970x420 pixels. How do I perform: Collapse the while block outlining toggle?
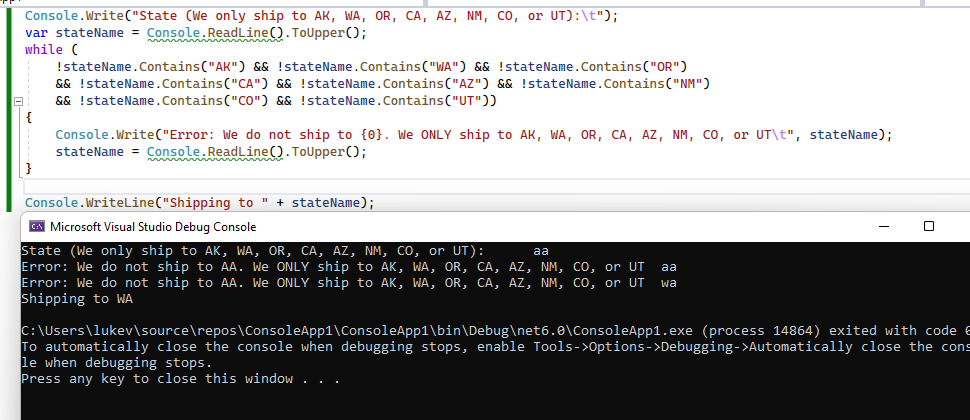[x=18, y=101]
